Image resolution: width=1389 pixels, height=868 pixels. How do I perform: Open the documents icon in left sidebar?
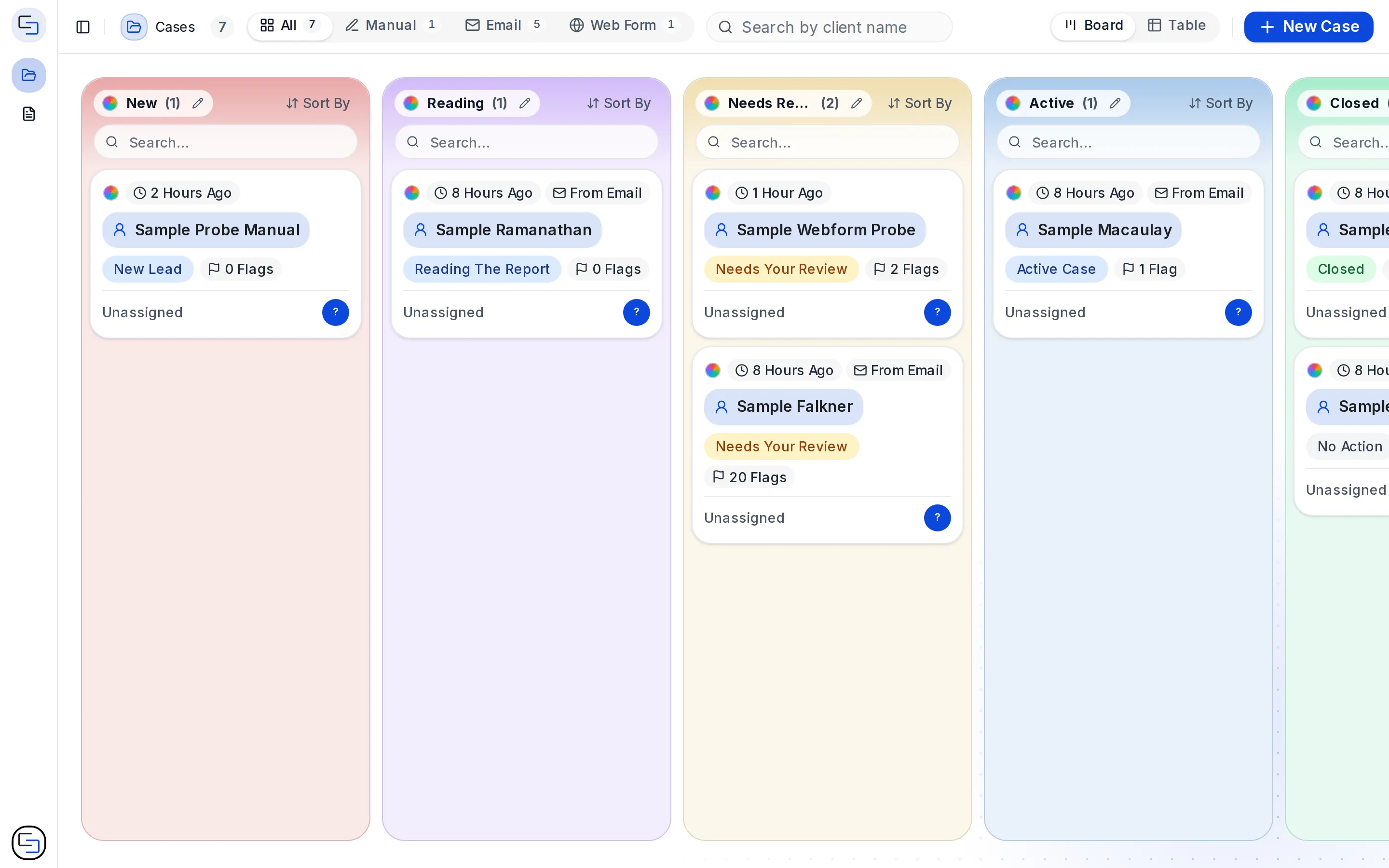tap(29, 114)
